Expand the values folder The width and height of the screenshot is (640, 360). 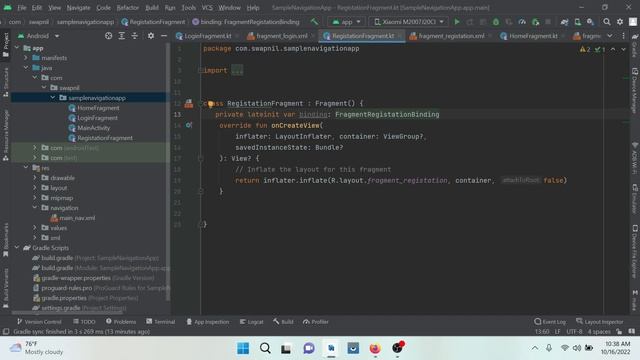(x=35, y=228)
